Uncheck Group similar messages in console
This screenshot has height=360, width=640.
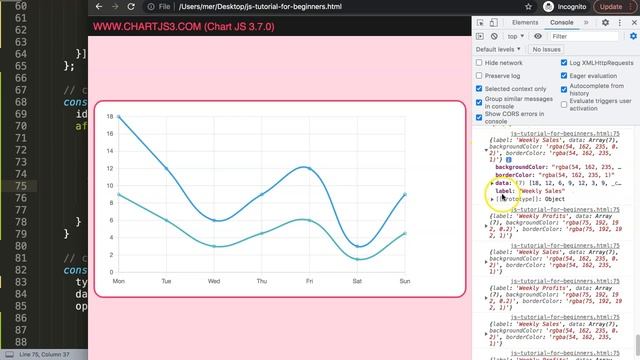point(479,102)
